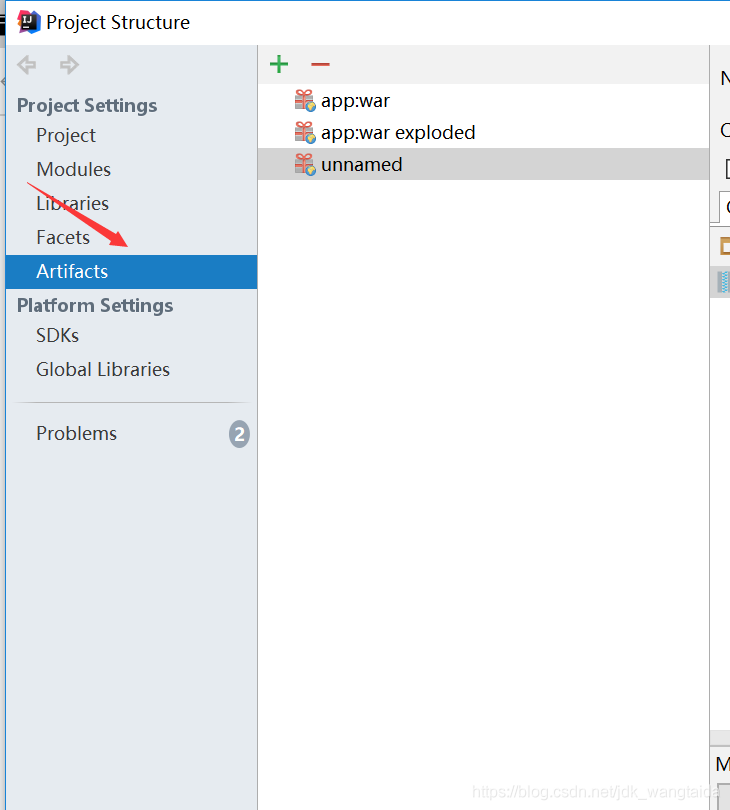
Task: Go to Global Libraries
Action: 103,369
